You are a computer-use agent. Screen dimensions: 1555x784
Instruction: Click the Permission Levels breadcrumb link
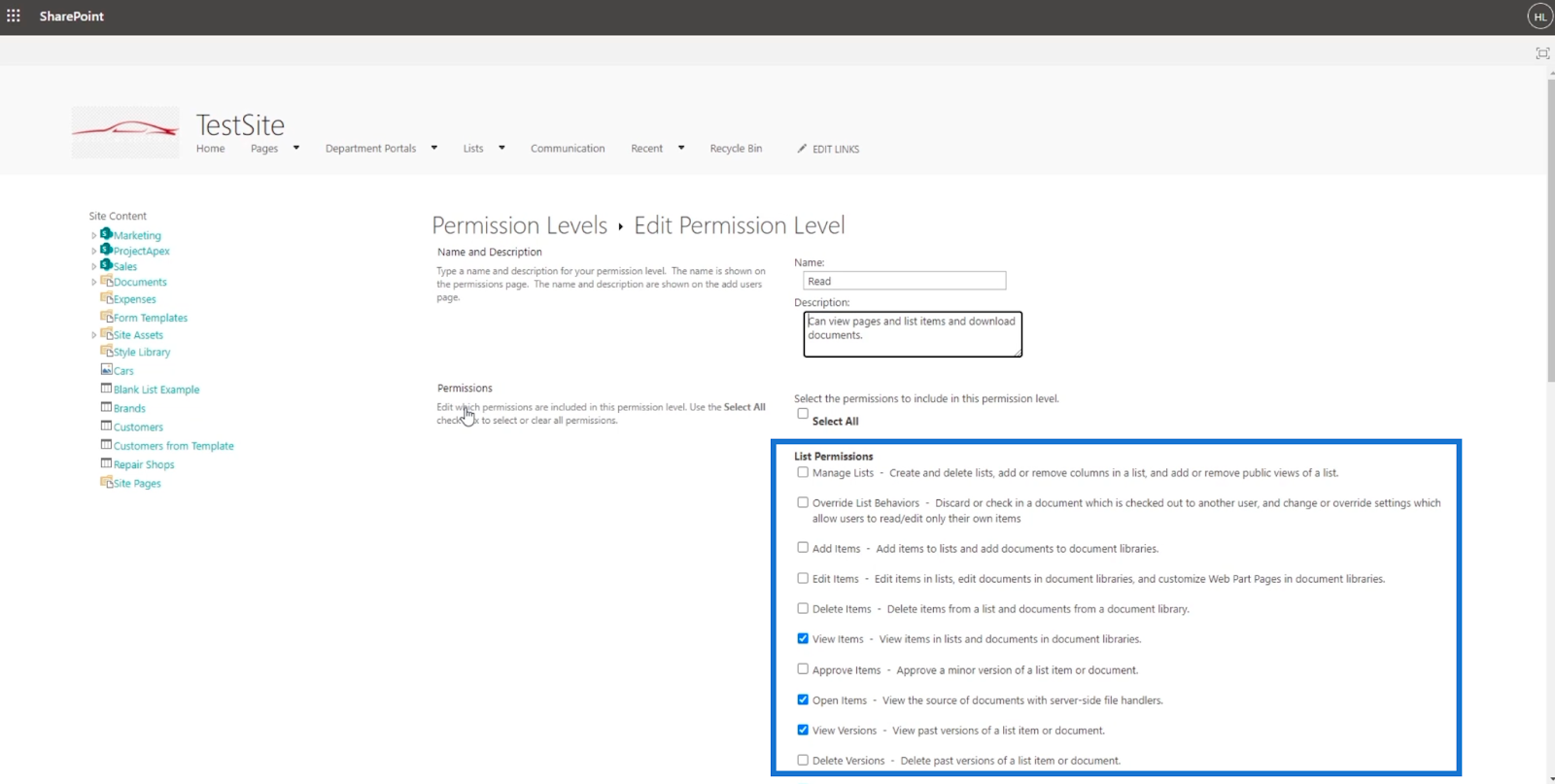click(x=519, y=225)
